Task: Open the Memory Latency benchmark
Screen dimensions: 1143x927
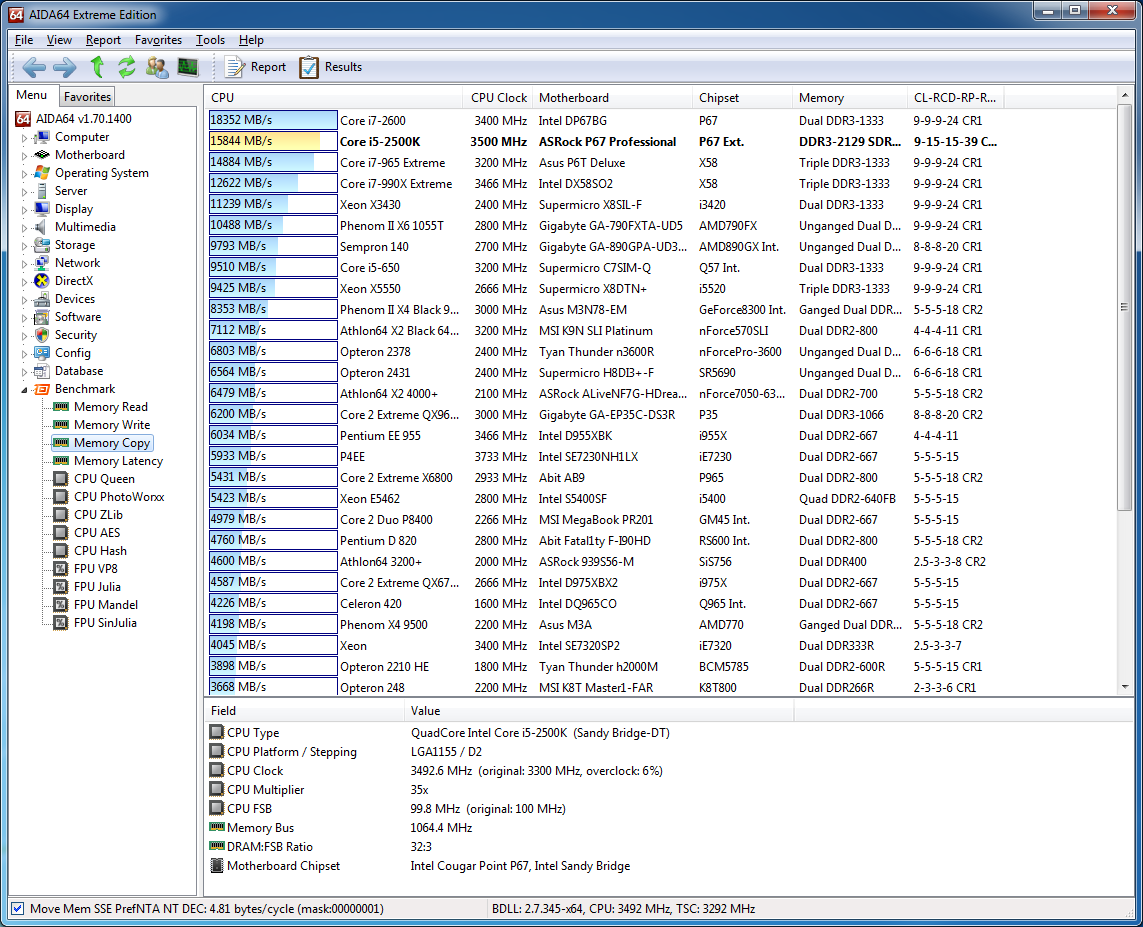Action: (x=118, y=461)
